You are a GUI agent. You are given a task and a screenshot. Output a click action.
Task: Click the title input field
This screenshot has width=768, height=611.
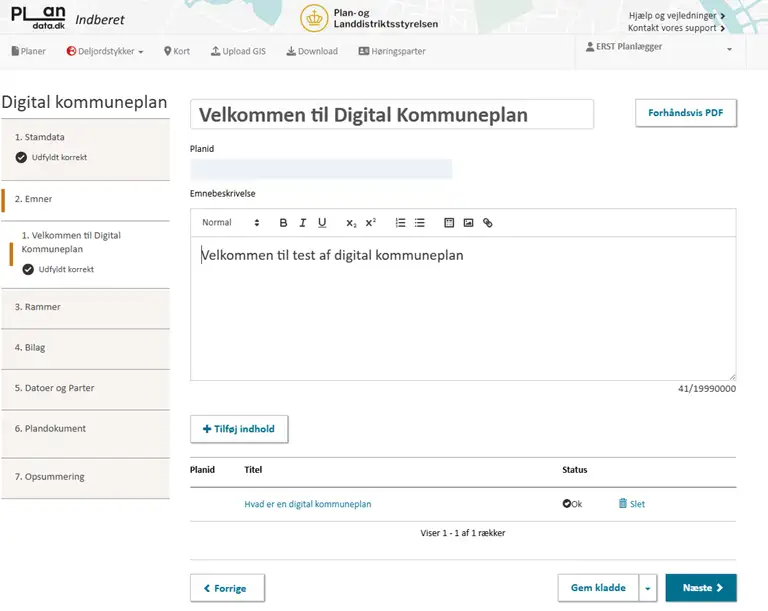[x=391, y=115]
